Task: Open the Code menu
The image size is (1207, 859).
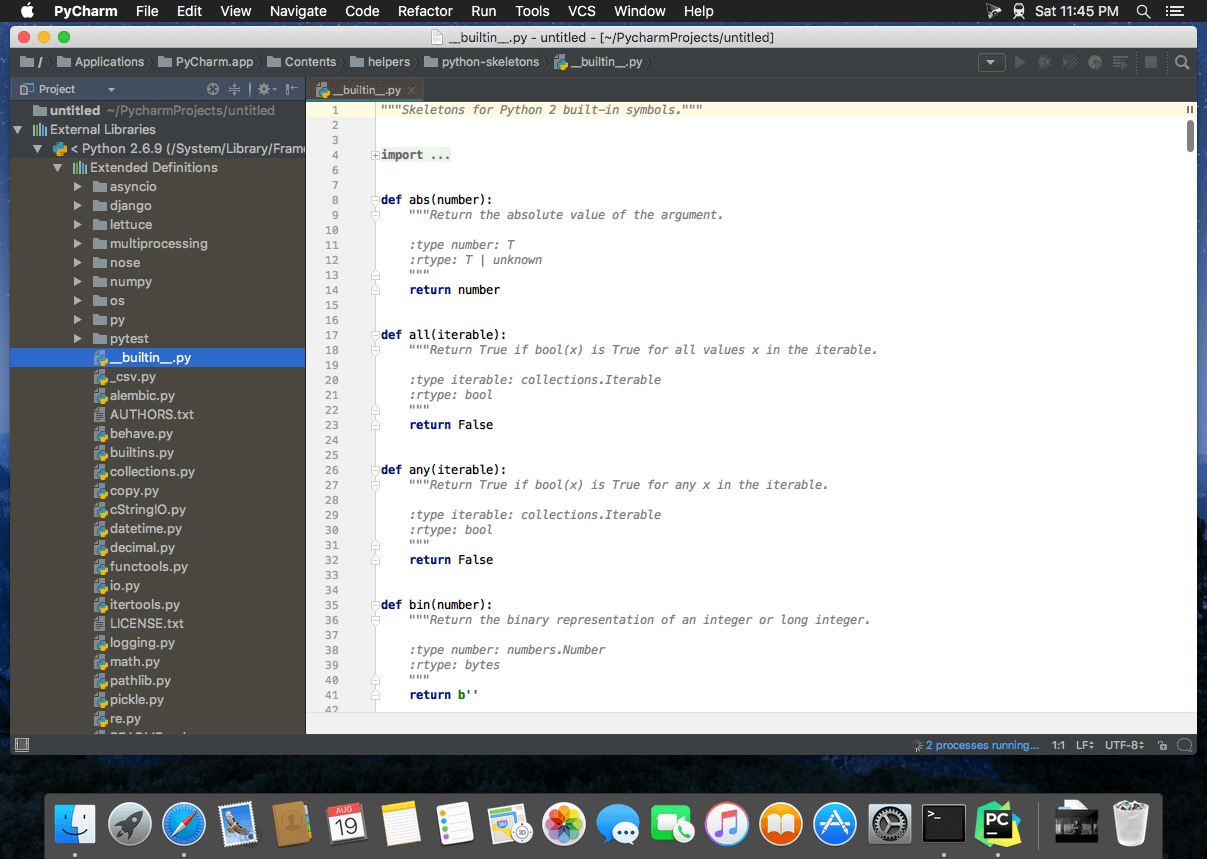Action: (362, 11)
